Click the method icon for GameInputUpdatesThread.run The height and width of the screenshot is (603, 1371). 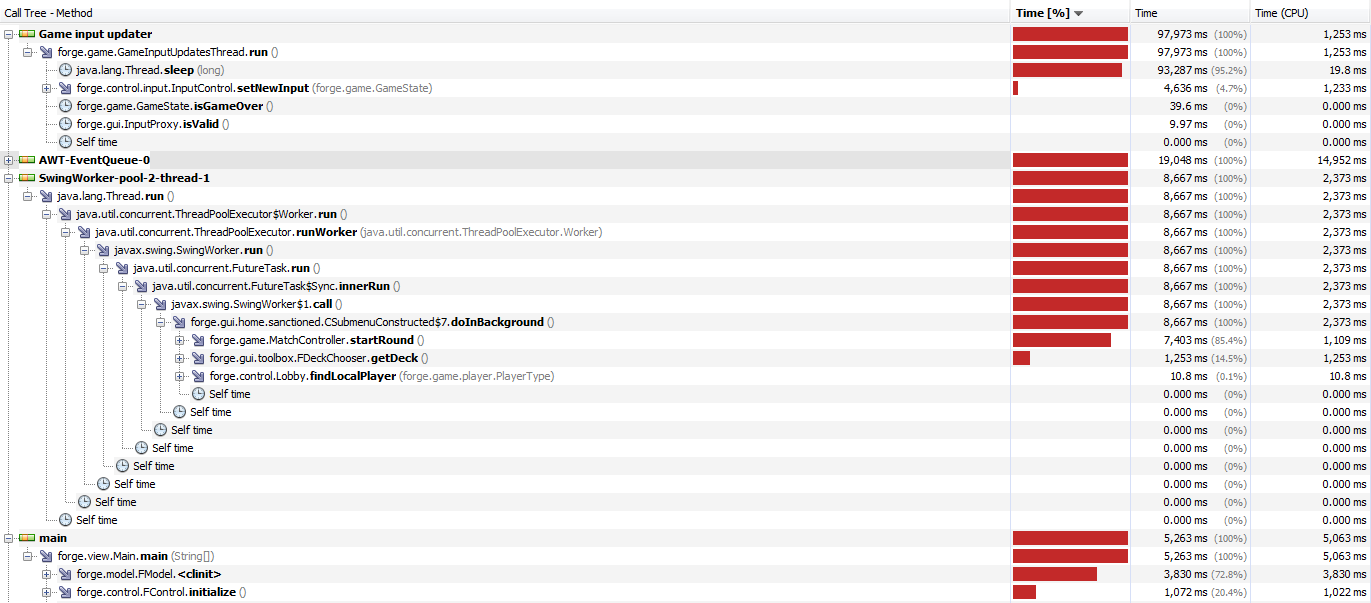click(46, 52)
